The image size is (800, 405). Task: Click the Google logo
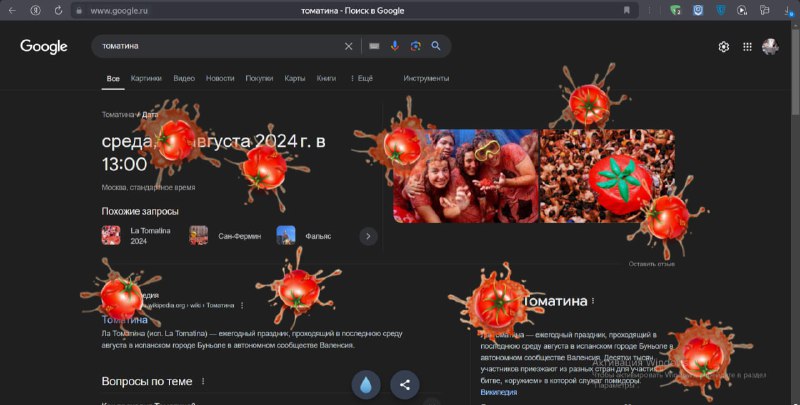44,46
